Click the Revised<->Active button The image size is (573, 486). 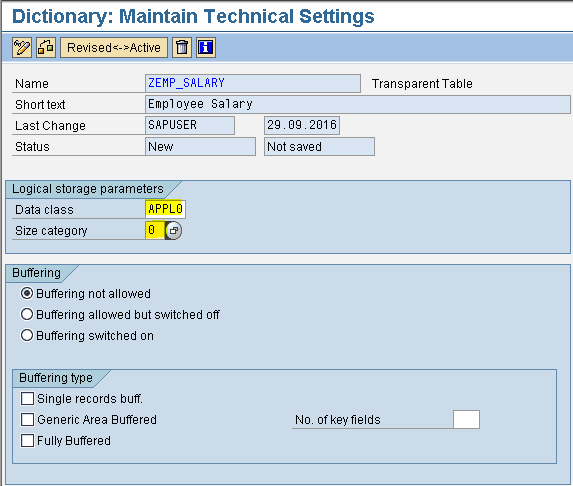coord(114,48)
